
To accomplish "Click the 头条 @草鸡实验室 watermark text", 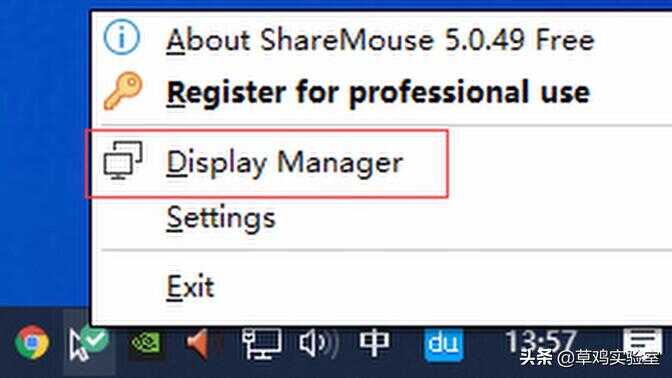I will click(x=590, y=357).
